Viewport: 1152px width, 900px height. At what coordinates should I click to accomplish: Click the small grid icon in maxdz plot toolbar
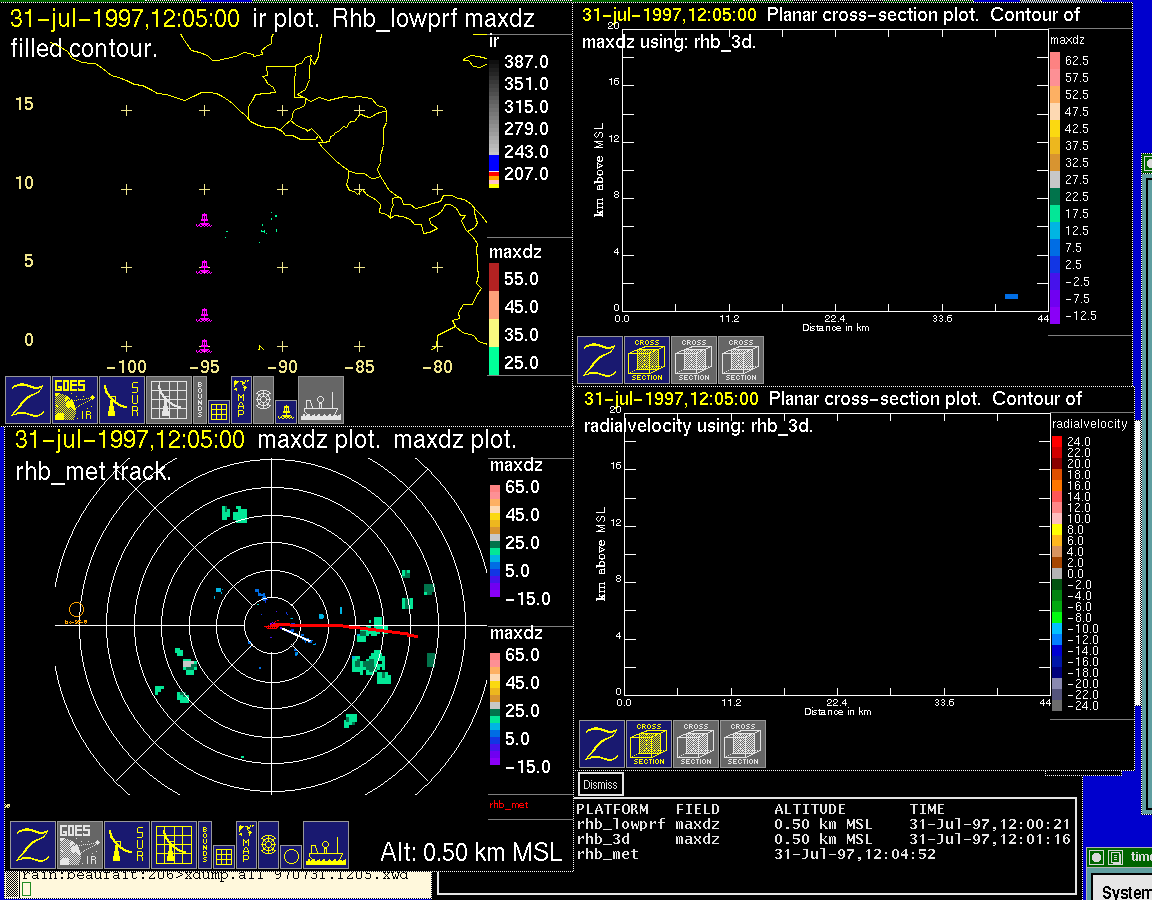223,856
